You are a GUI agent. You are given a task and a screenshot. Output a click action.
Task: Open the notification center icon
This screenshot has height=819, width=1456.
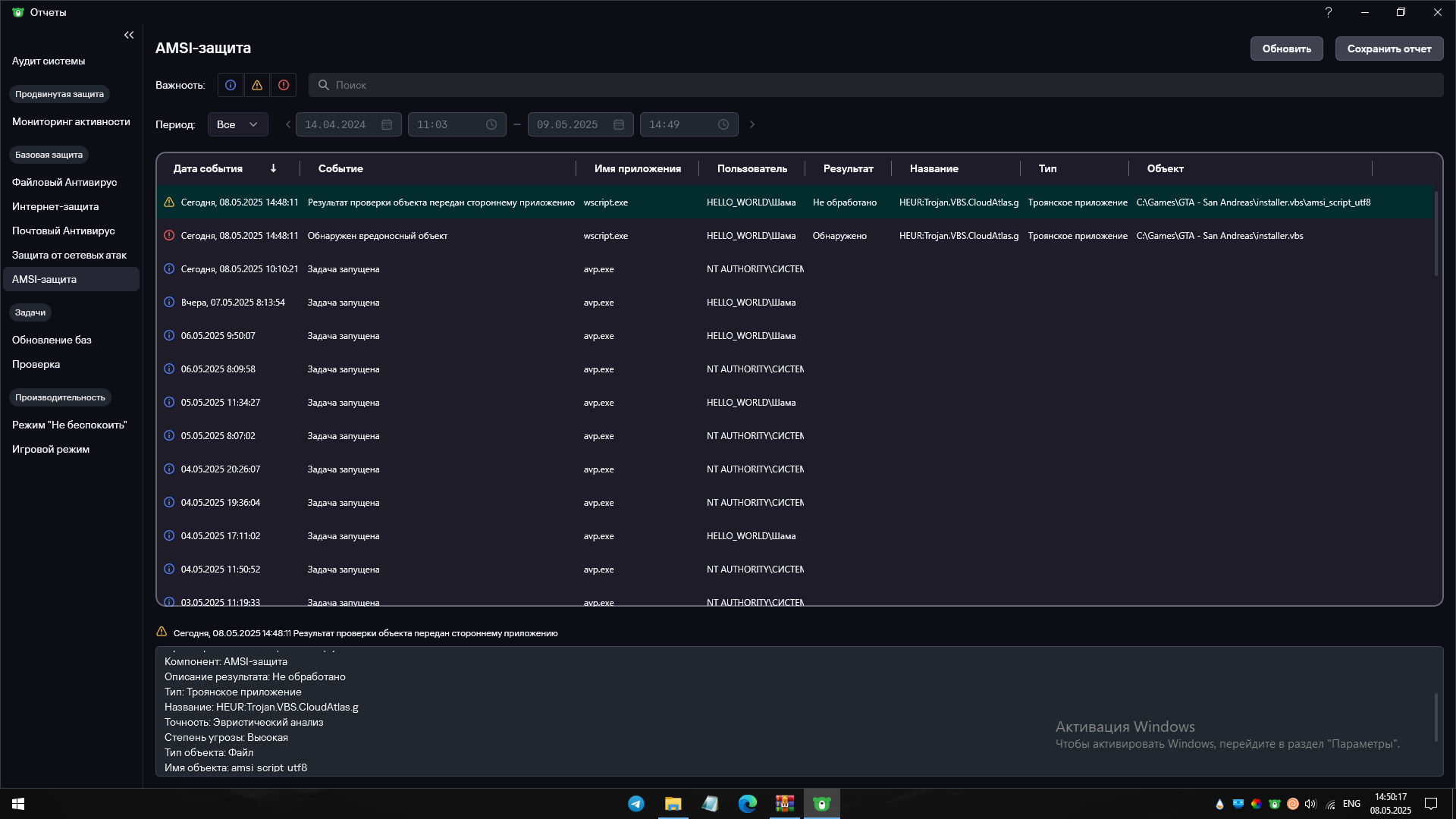click(x=1431, y=804)
